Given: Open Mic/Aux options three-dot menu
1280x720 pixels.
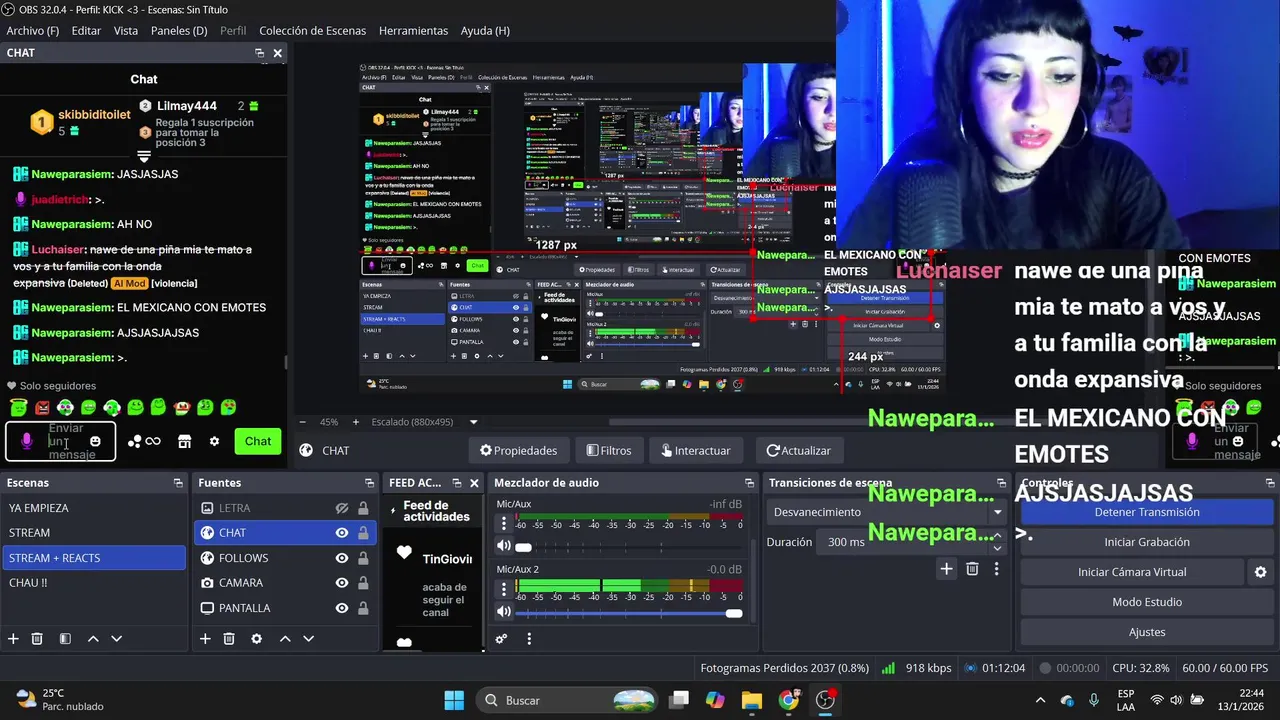Looking at the screenshot, I should click(503, 524).
